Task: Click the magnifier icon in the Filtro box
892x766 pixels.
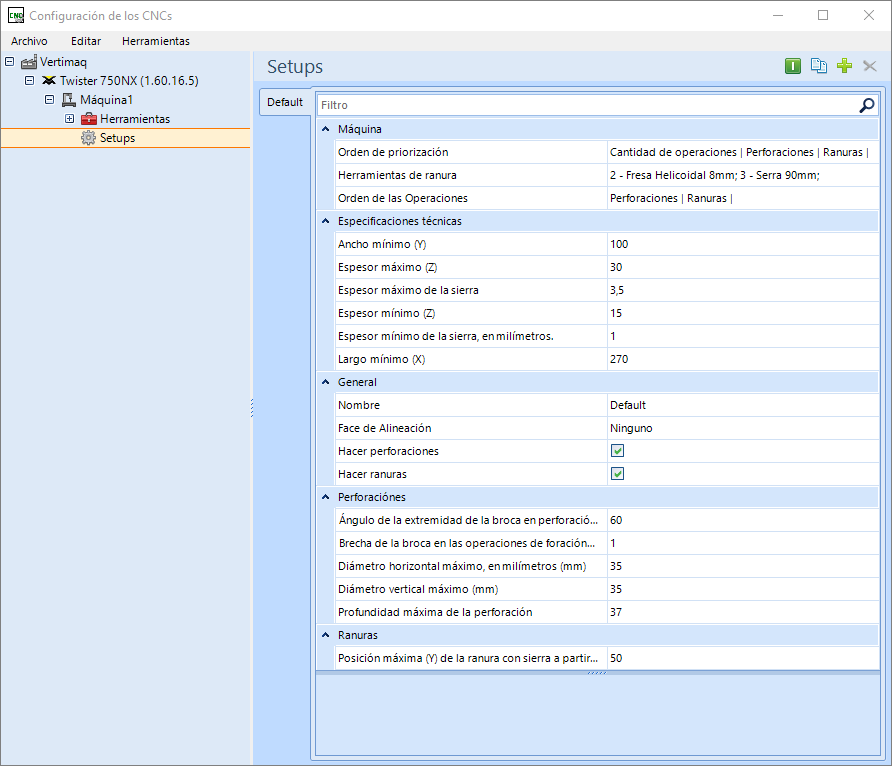Action: pos(866,105)
